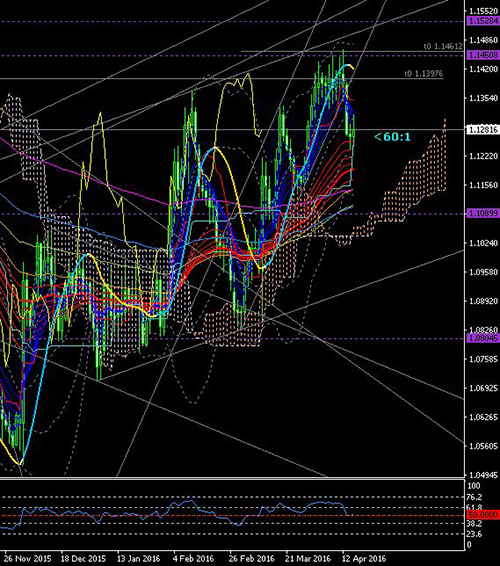Click the cyan <60:1 text annotation
Viewport: 500px width, 566px height.
click(392, 137)
